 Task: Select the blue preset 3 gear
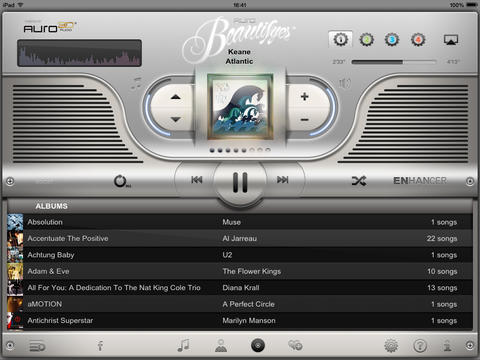(x=392, y=40)
